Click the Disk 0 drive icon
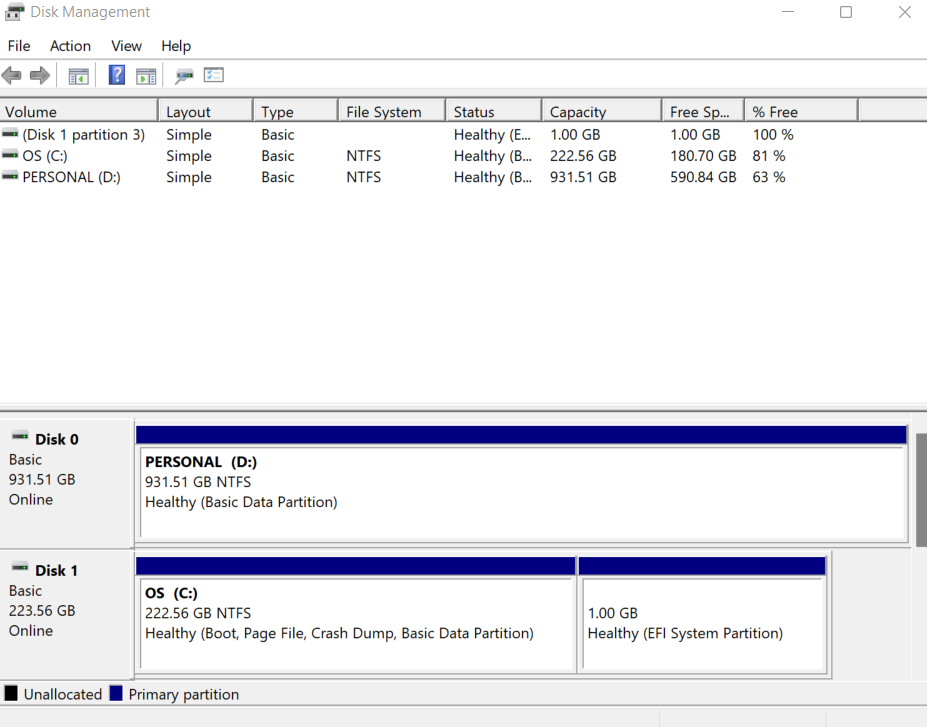The height and width of the screenshot is (727, 927). coord(21,438)
